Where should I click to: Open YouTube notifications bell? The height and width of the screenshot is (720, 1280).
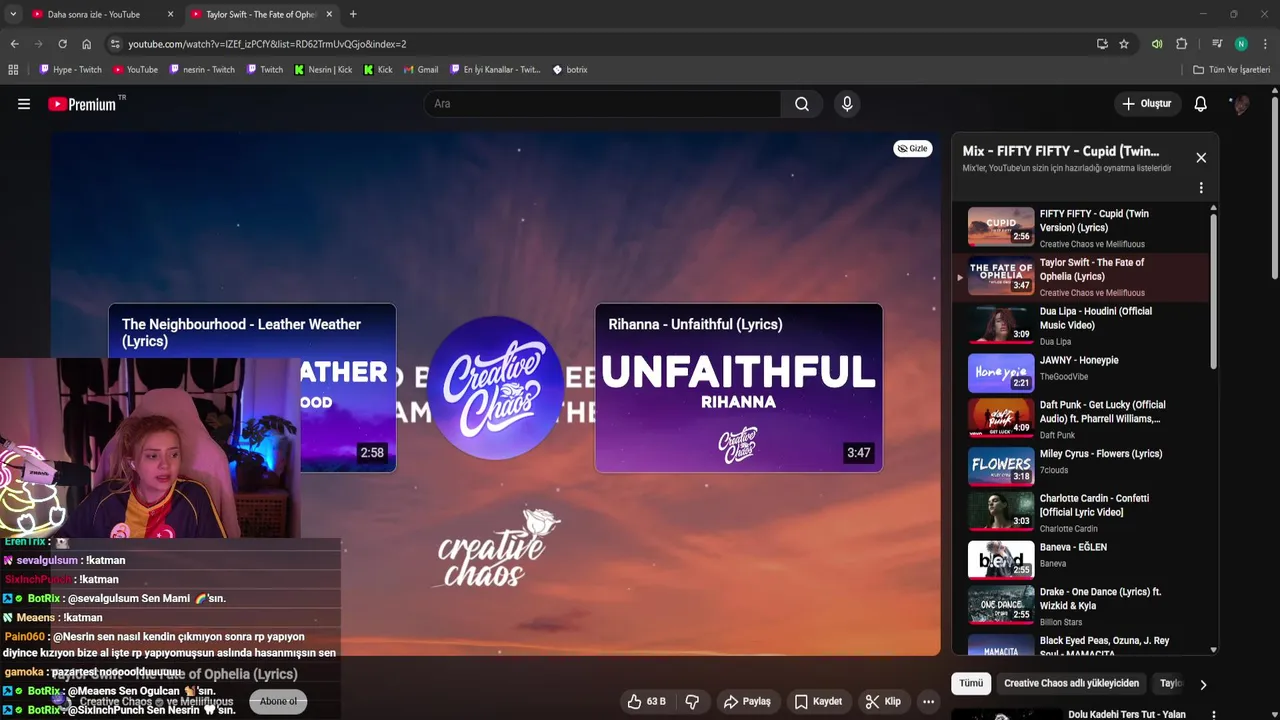point(1201,104)
